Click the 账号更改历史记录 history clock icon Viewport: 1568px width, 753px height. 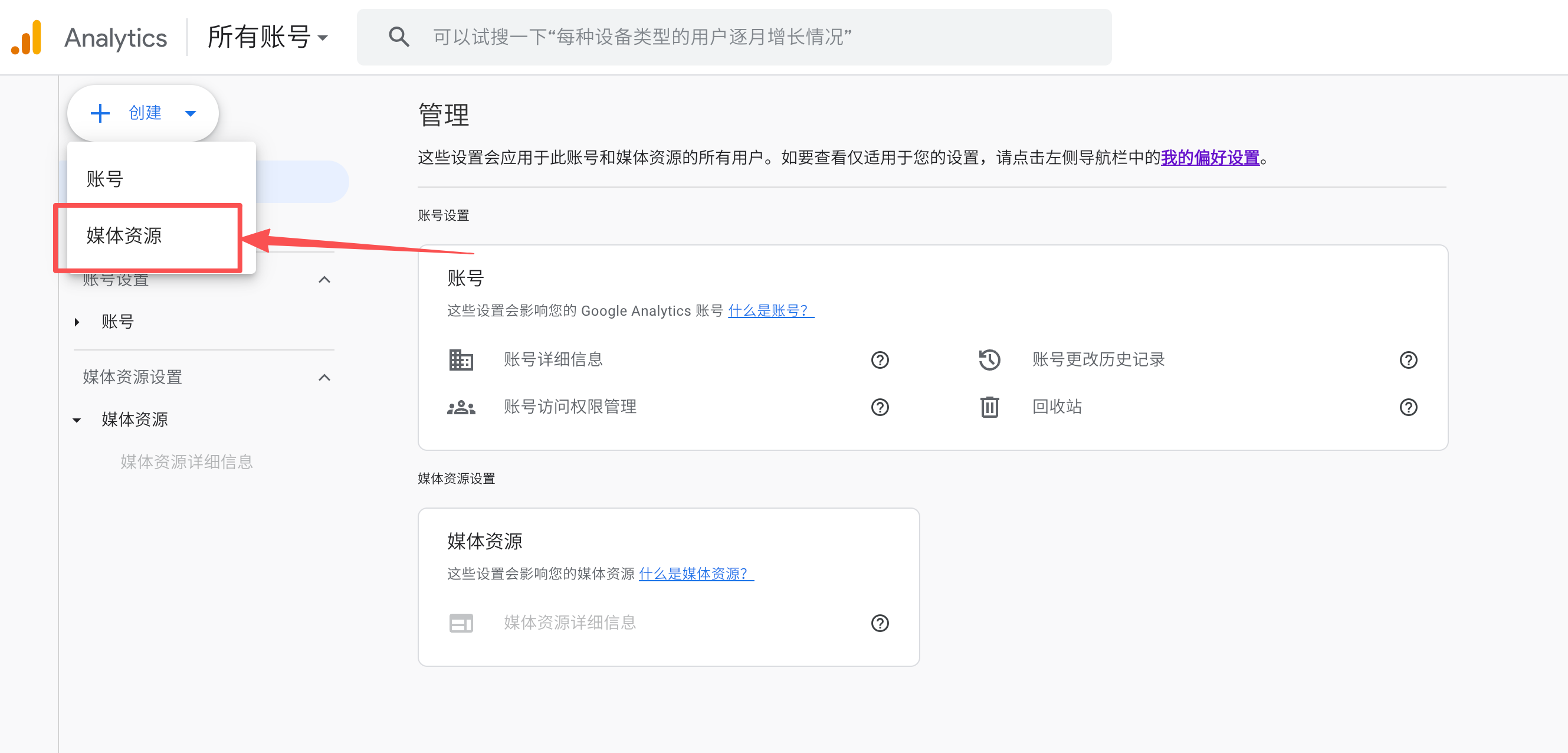pos(989,360)
